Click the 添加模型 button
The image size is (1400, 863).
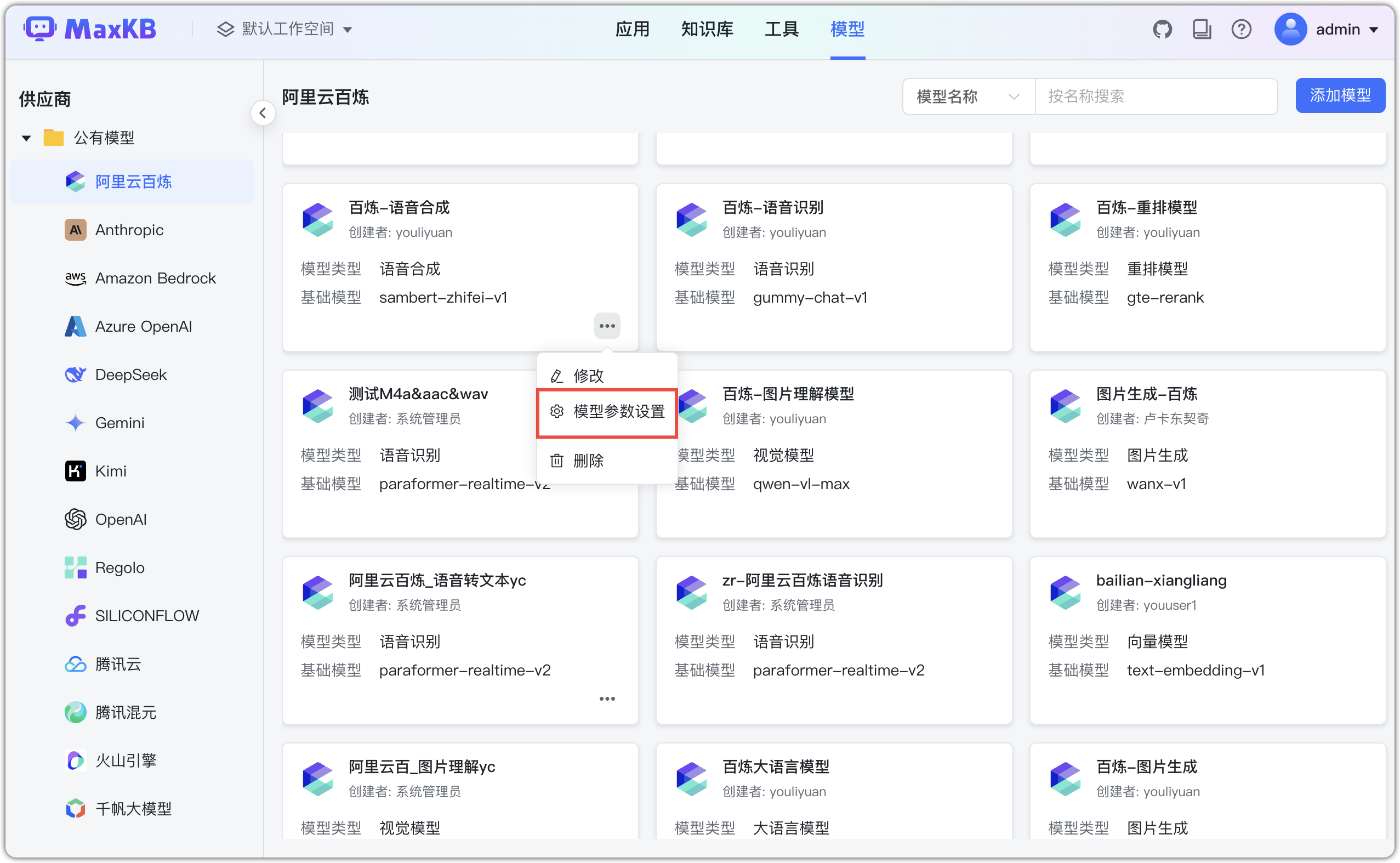1340,95
